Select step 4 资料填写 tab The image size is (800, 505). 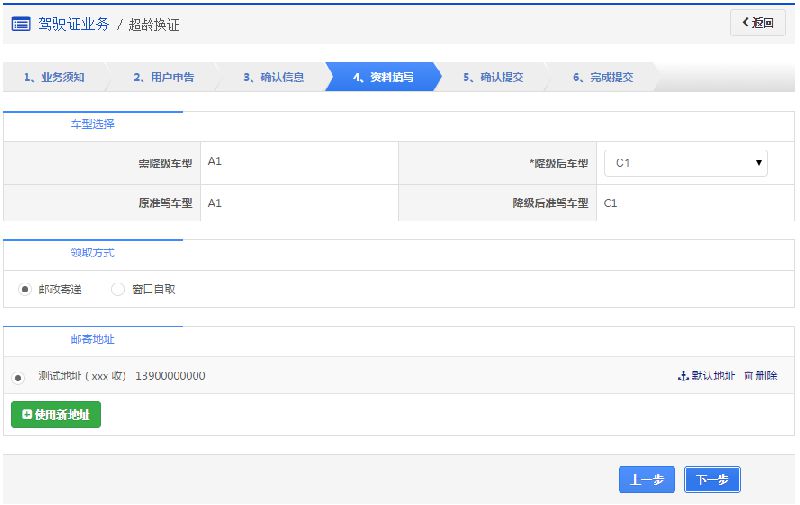pyautogui.click(x=382, y=77)
